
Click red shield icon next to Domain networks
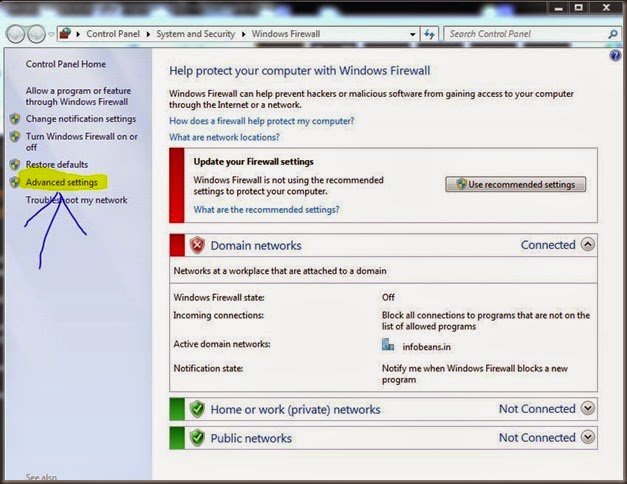tap(197, 245)
